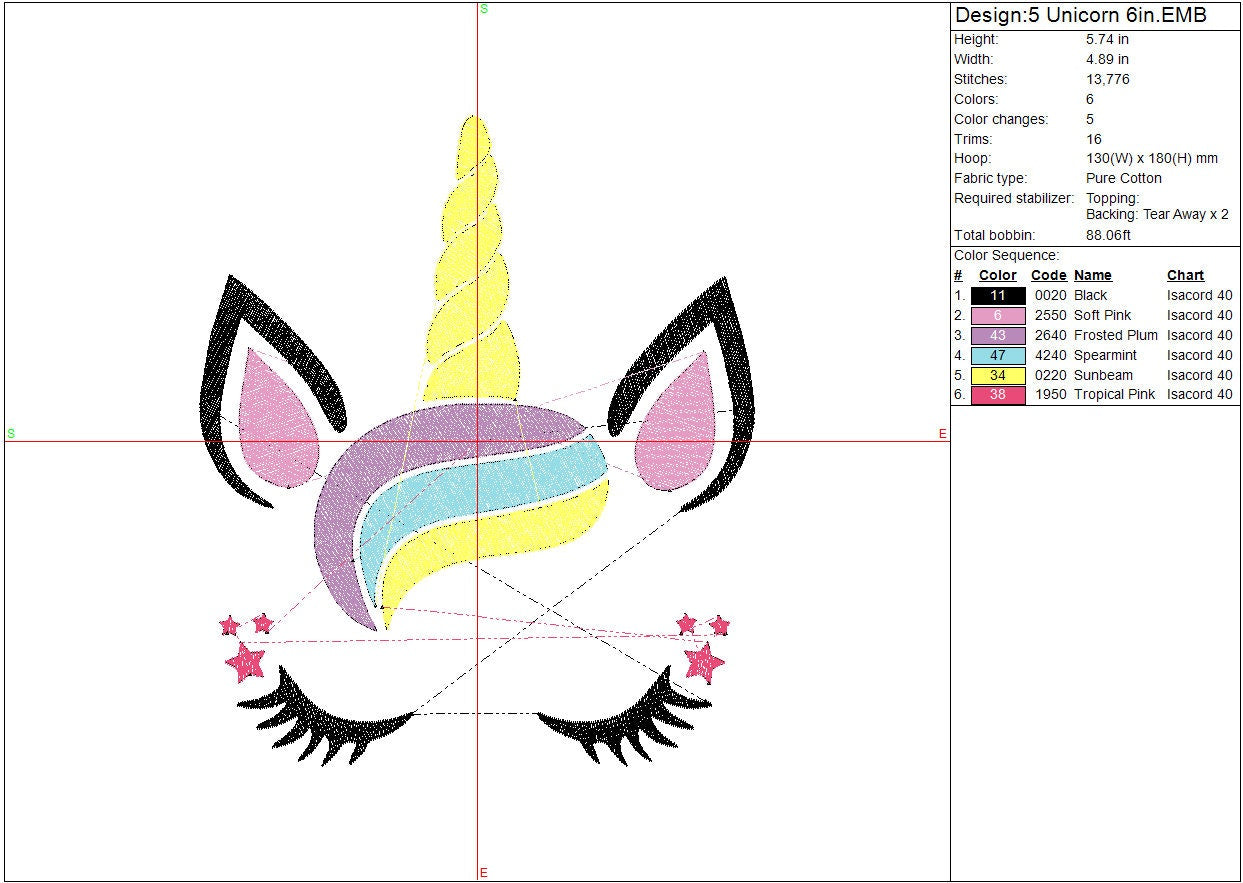
Task: Click the green S marker on left edge
Action: click(x=11, y=433)
